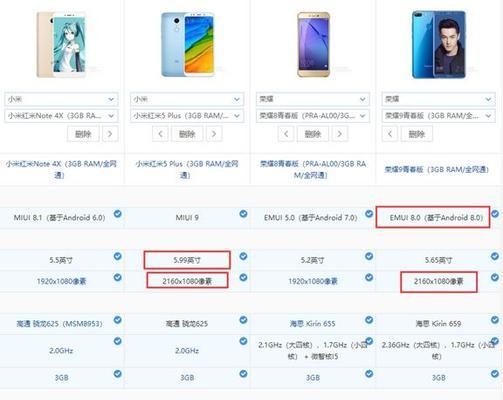The image size is (503, 400).
Task: Click check badge beside Kirin 655 processor
Action: click(369, 320)
